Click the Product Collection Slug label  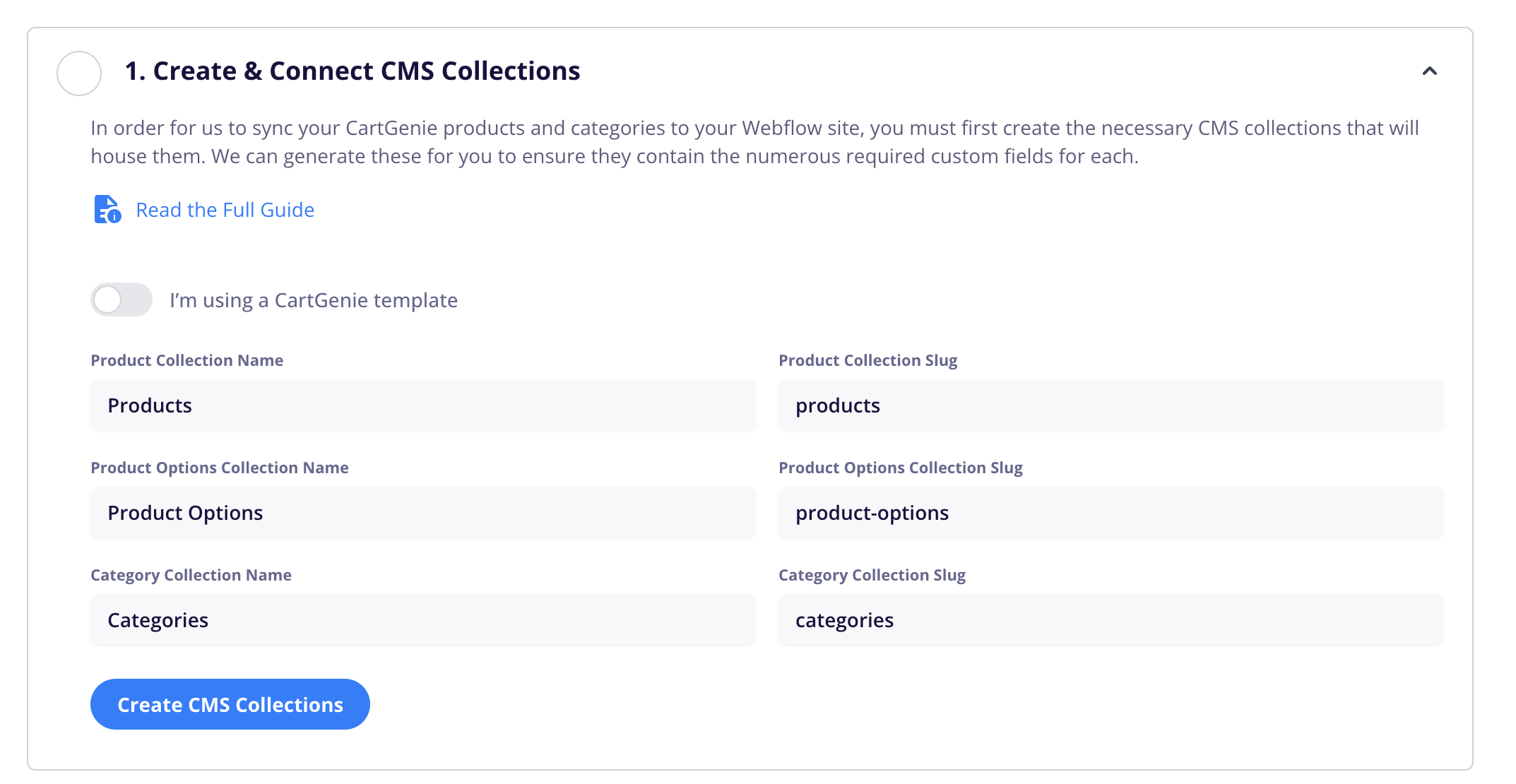click(868, 360)
